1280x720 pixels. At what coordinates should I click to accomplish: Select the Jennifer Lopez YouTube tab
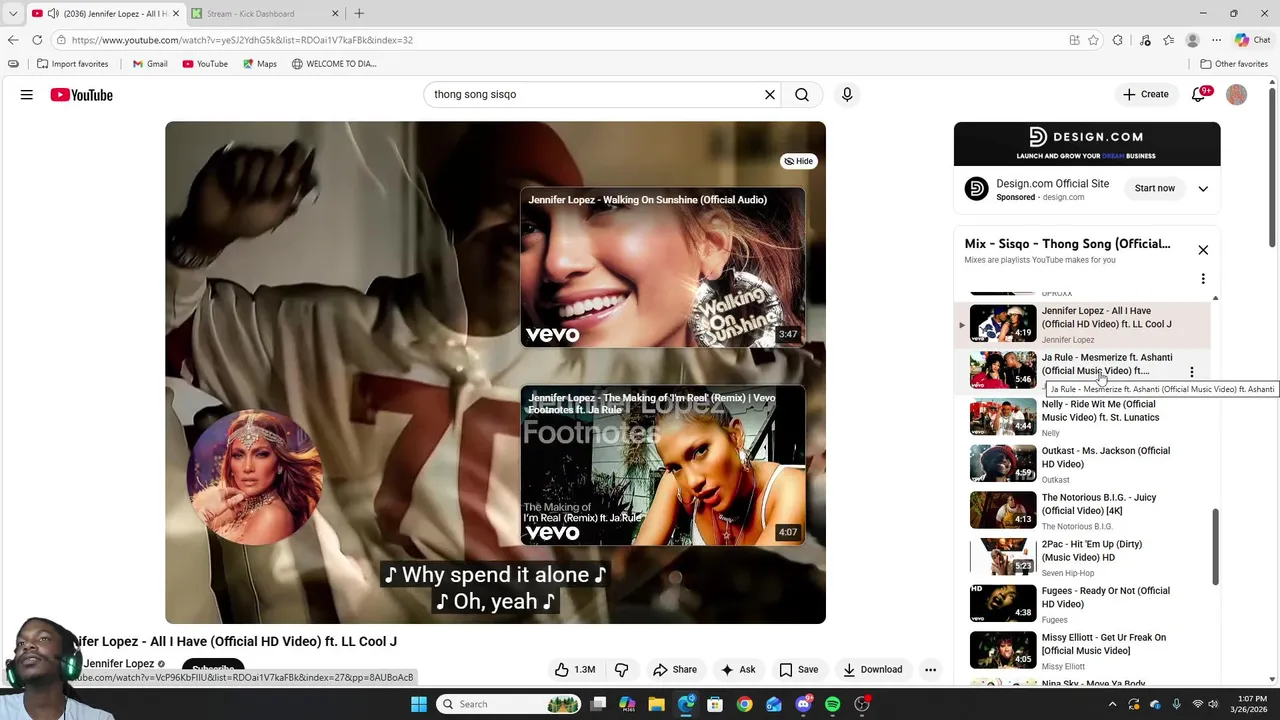pyautogui.click(x=105, y=14)
